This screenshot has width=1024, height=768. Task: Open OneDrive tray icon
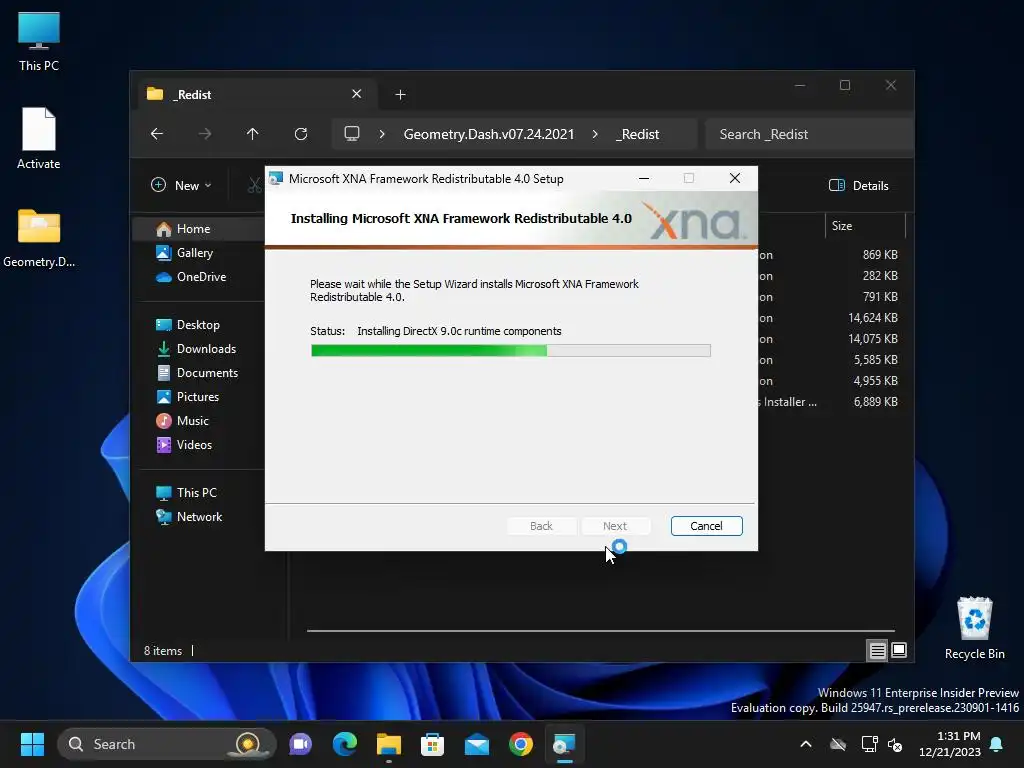coord(838,744)
